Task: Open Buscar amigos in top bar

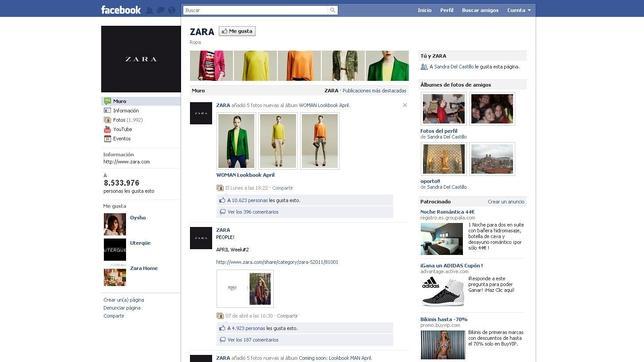Action: click(x=480, y=10)
